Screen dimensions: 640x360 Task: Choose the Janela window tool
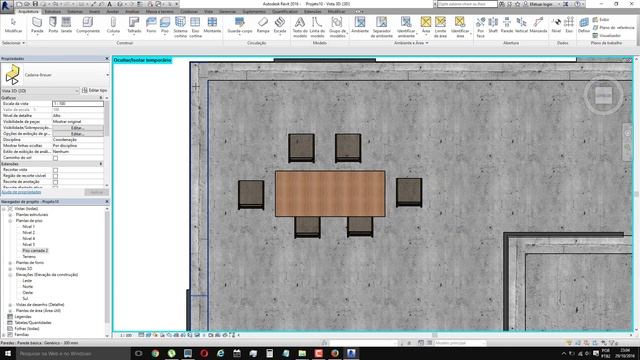66,25
